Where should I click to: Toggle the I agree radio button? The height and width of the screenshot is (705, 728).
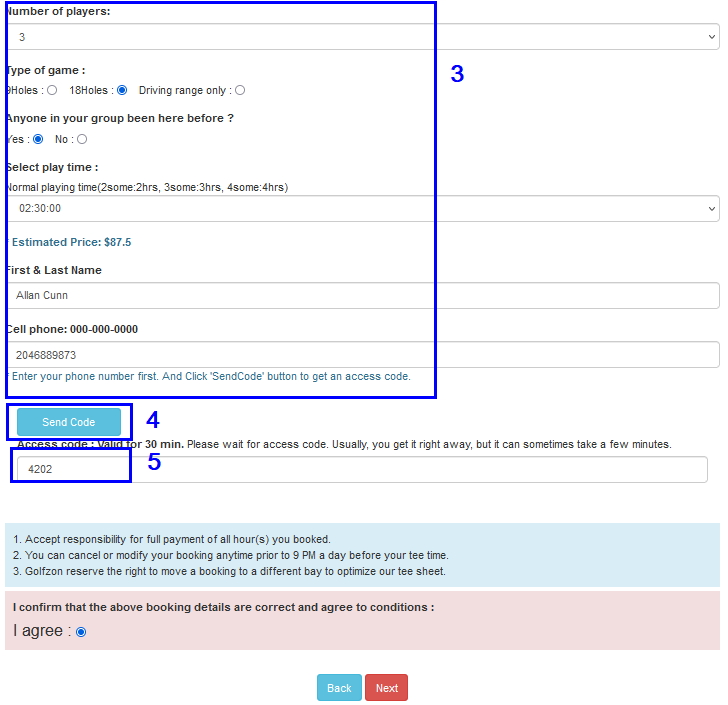(x=81, y=632)
